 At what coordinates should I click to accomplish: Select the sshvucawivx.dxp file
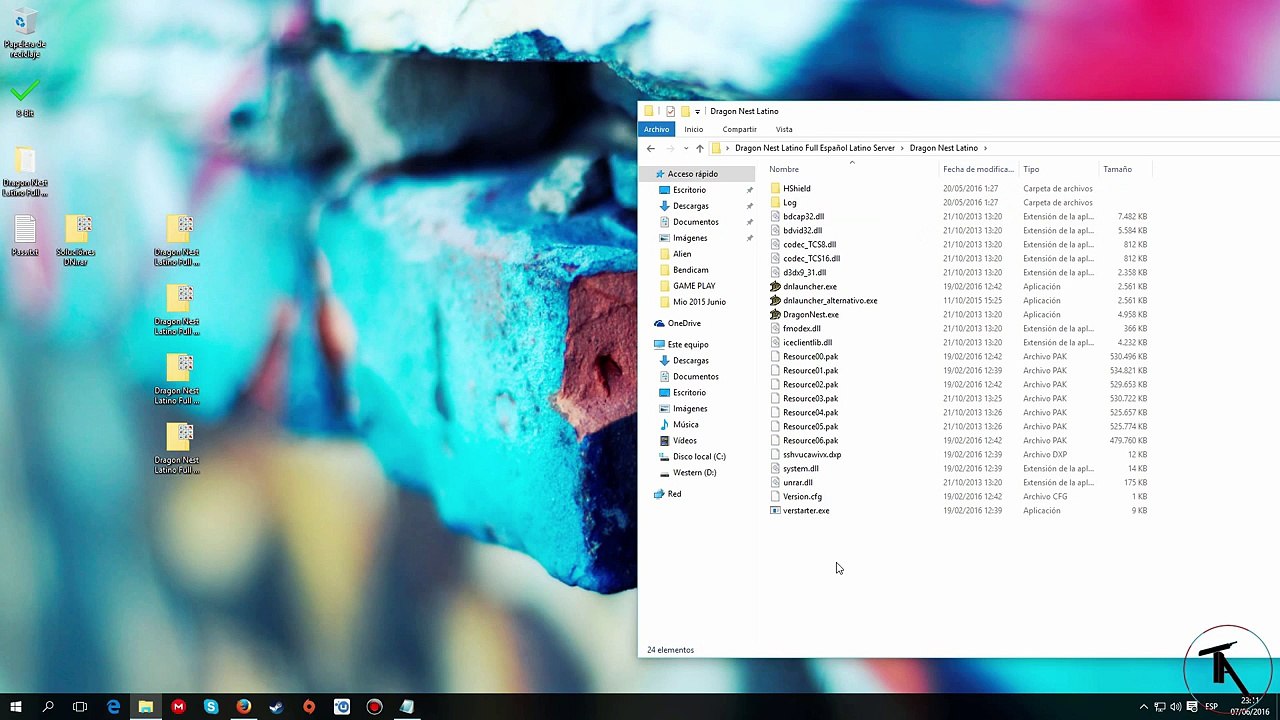812,454
